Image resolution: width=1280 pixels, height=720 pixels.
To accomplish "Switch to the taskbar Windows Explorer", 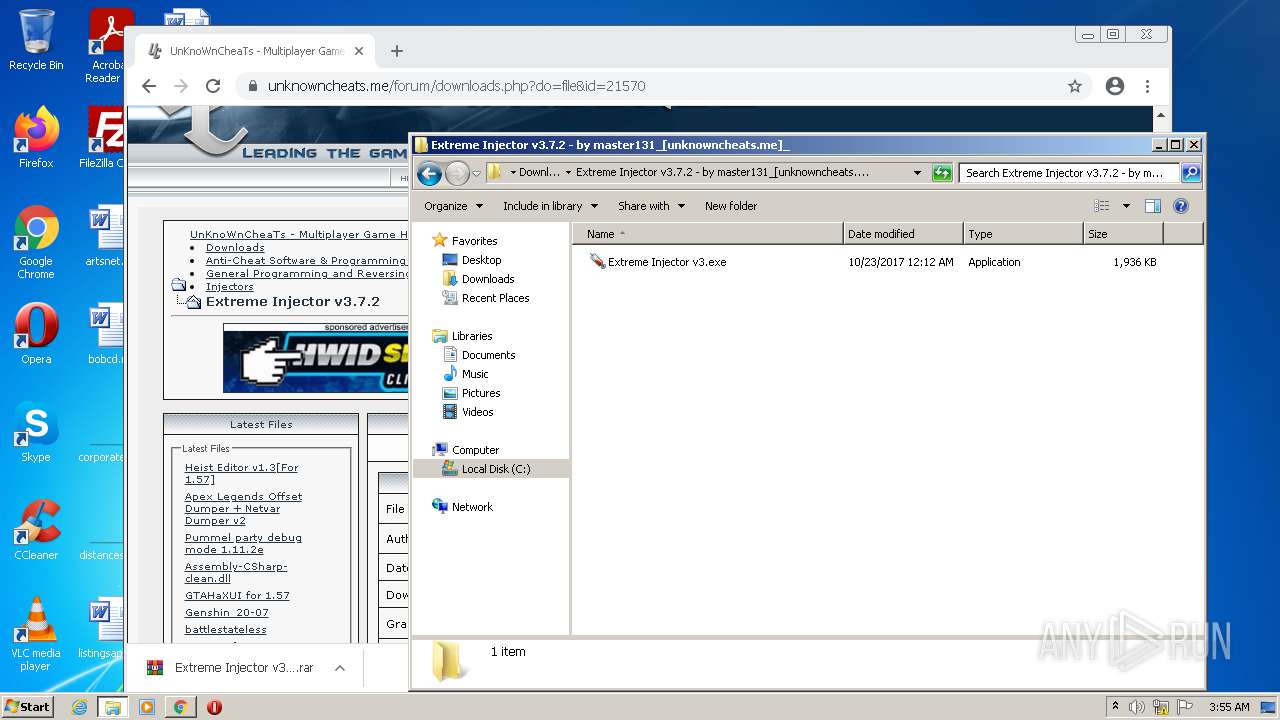I will 112,707.
